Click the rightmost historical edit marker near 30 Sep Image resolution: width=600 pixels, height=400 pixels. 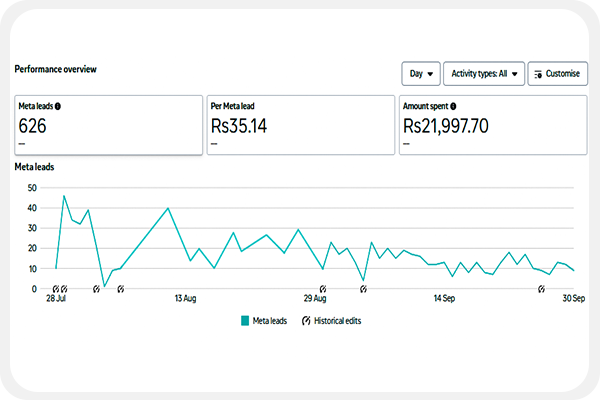pos(542,289)
